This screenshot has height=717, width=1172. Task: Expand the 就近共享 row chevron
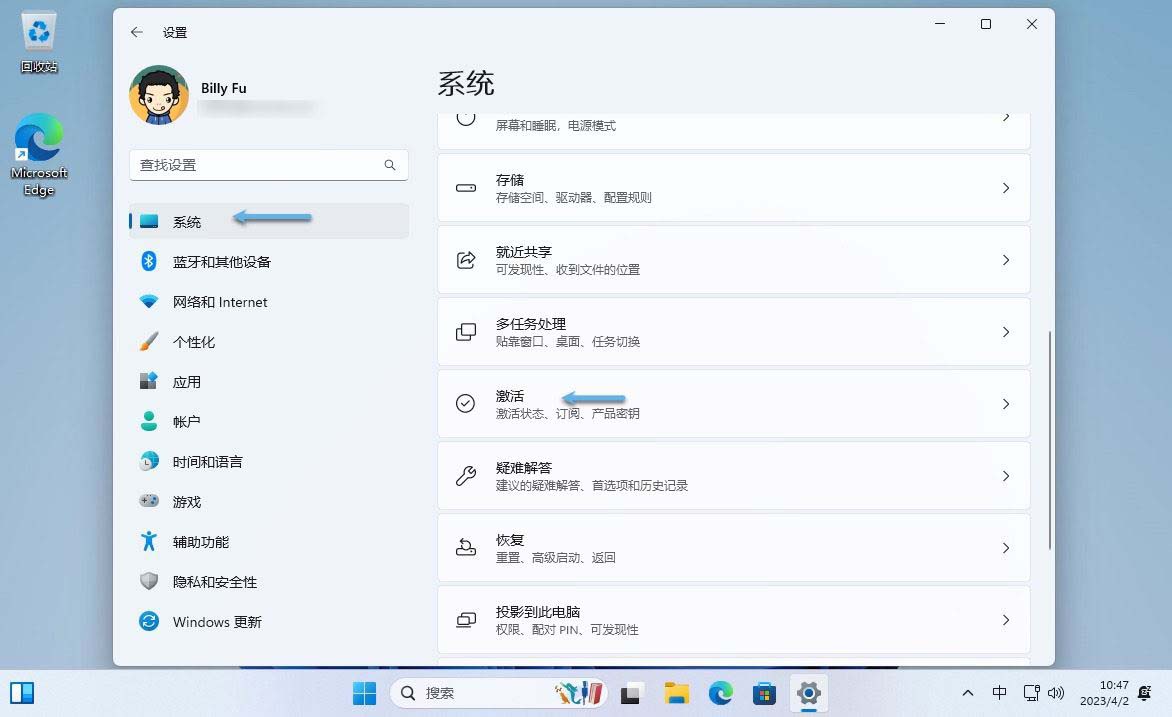[1006, 260]
